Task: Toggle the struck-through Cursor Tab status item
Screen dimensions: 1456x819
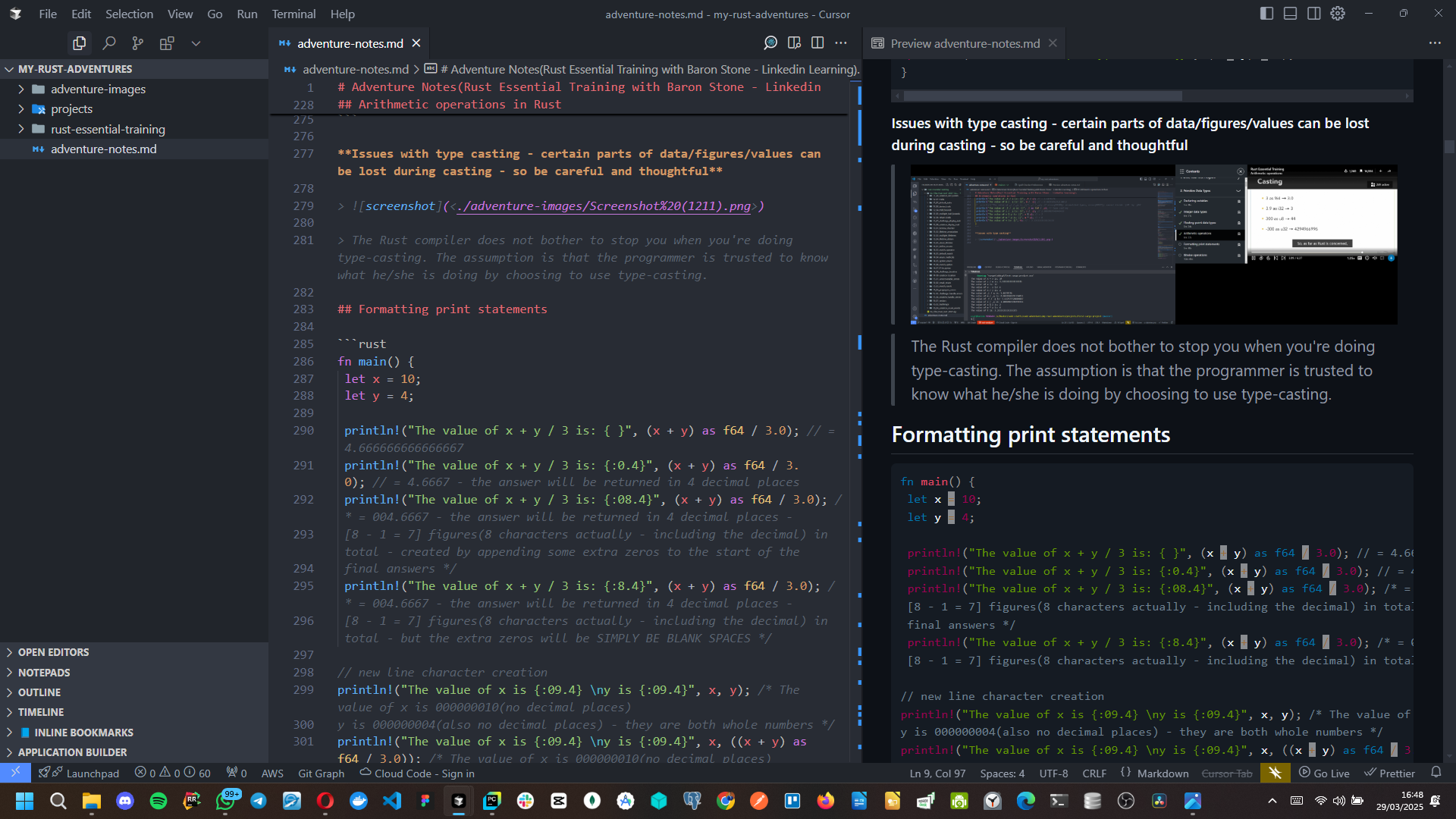Action: pos(1227,773)
